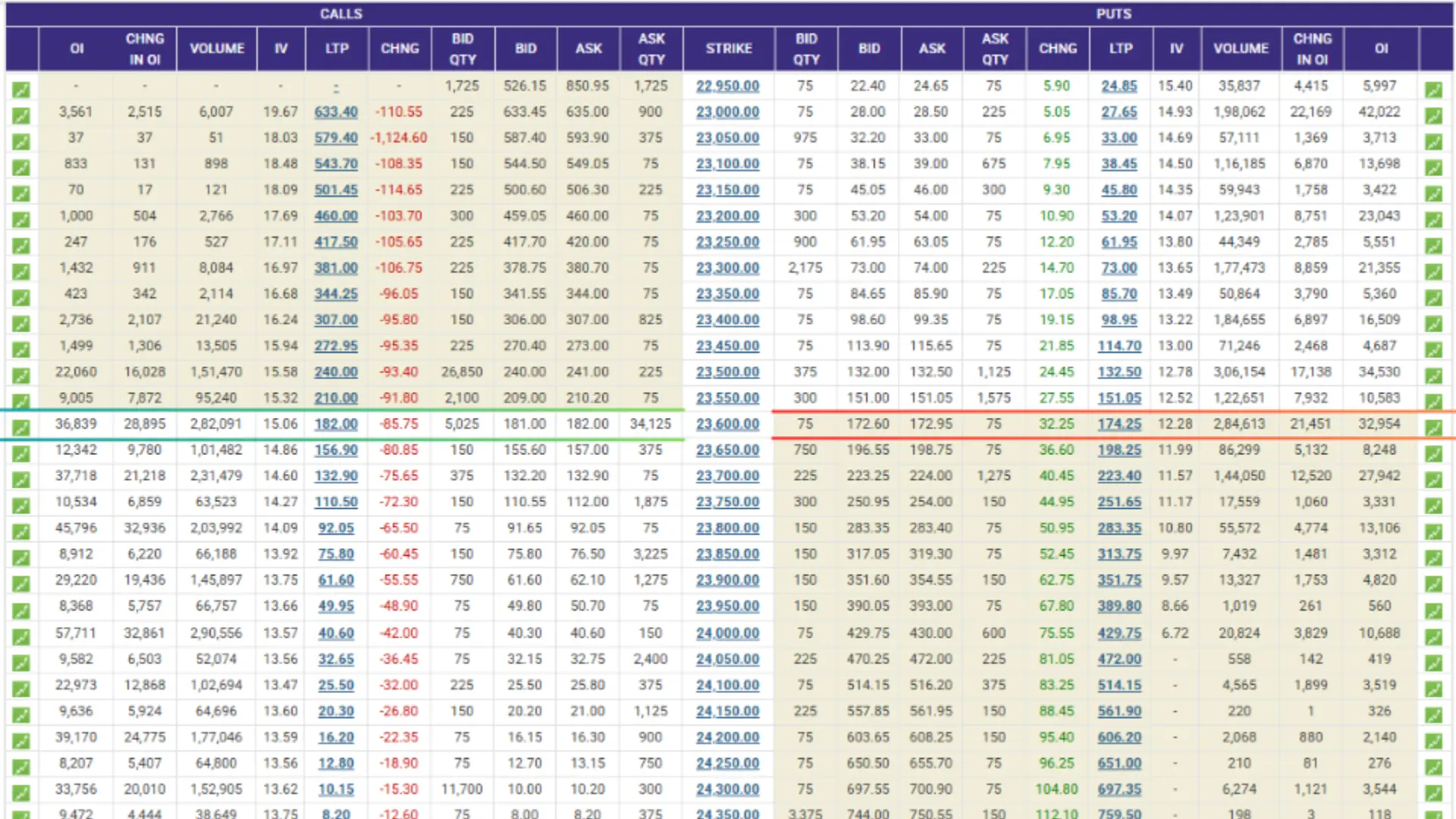1456x819 pixels.
Task: Open calls chart icon in 23,750.00 row
Action: tap(21, 506)
